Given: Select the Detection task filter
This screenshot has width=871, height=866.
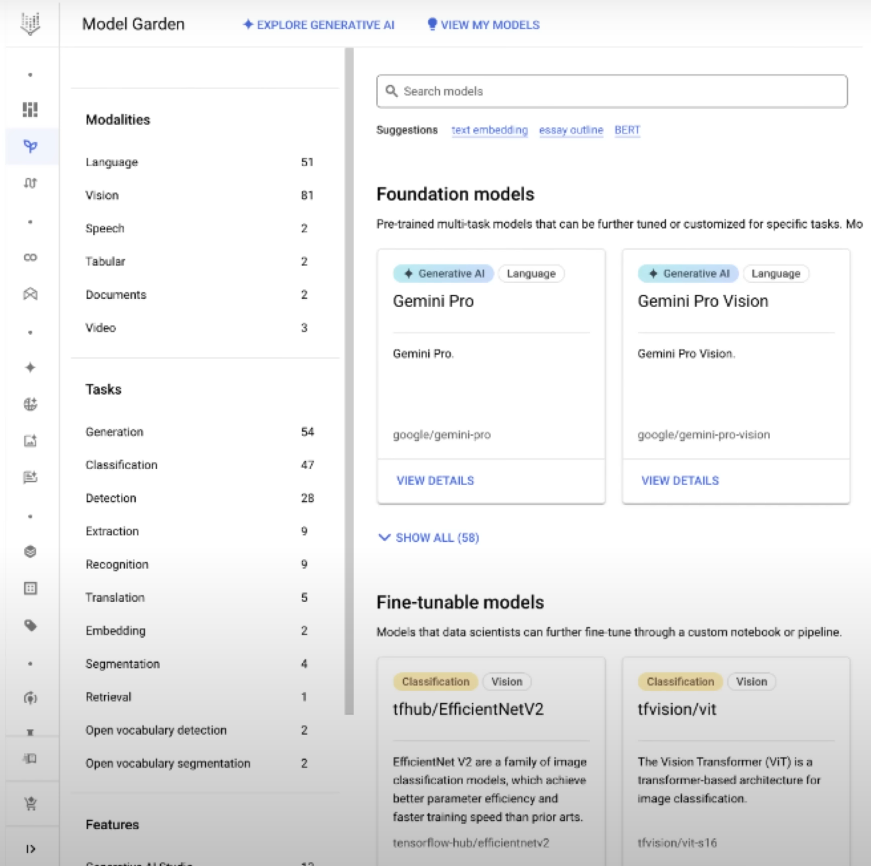Looking at the screenshot, I should (199, 498).
